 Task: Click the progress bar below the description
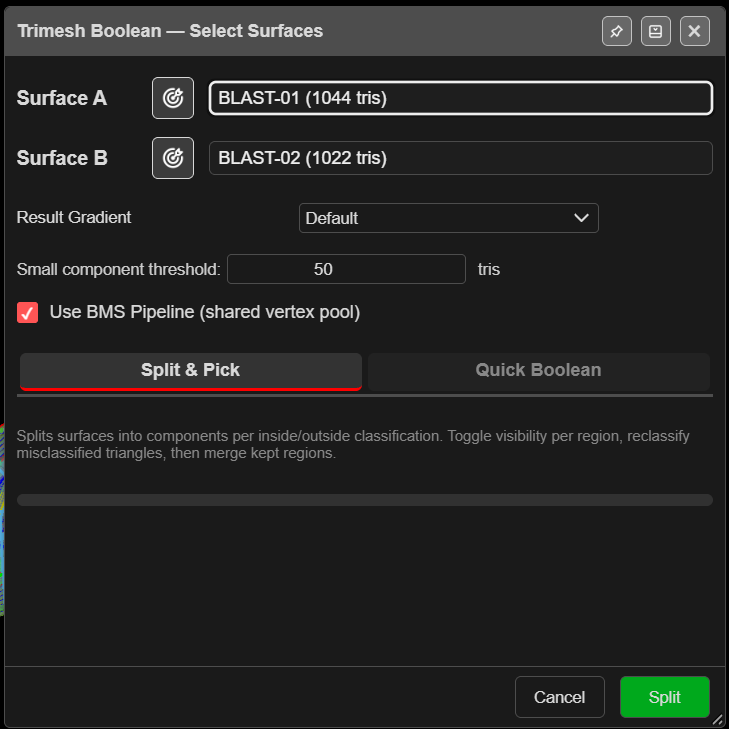pos(364,500)
